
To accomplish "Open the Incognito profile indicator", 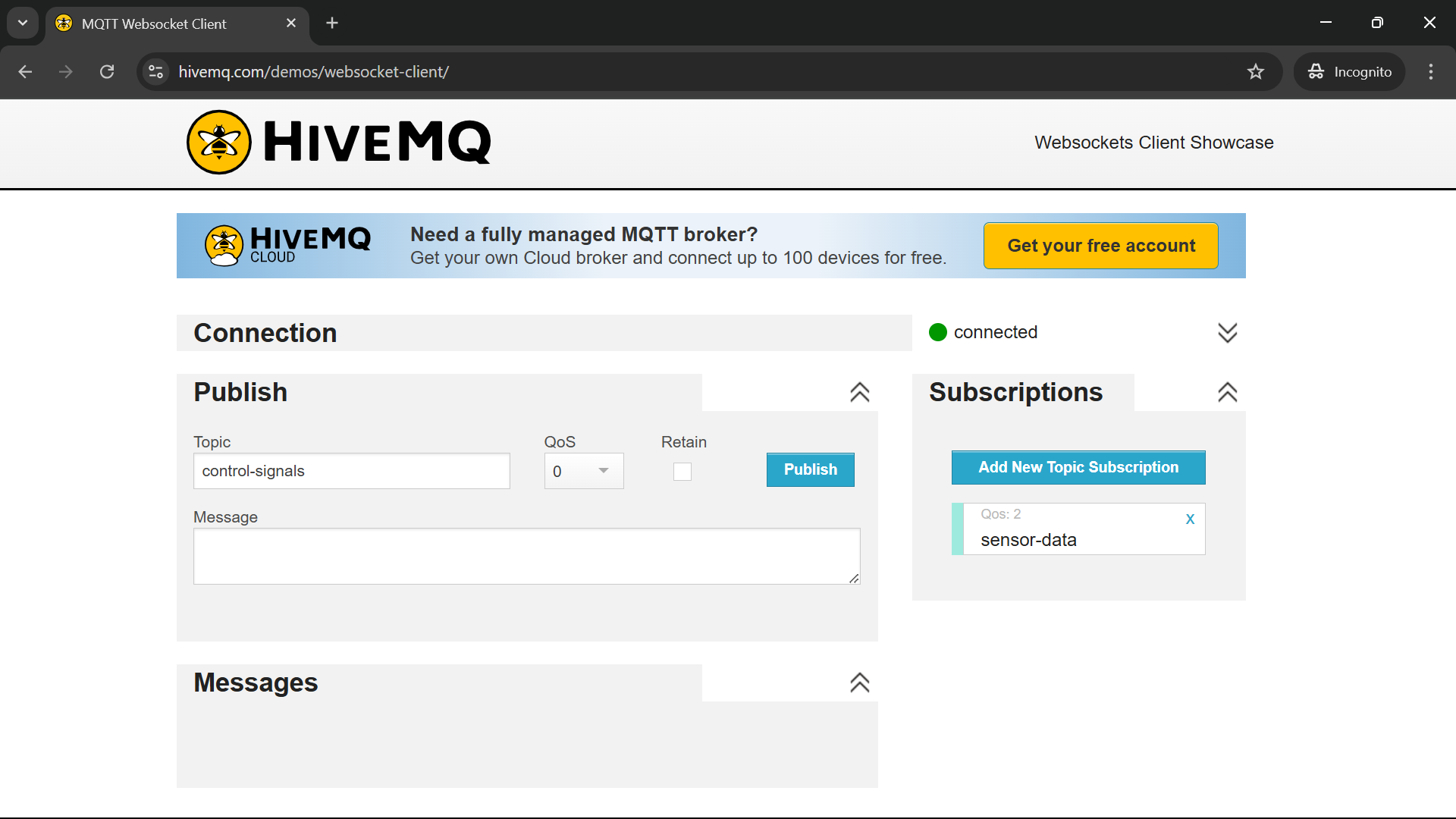I will click(x=1350, y=72).
